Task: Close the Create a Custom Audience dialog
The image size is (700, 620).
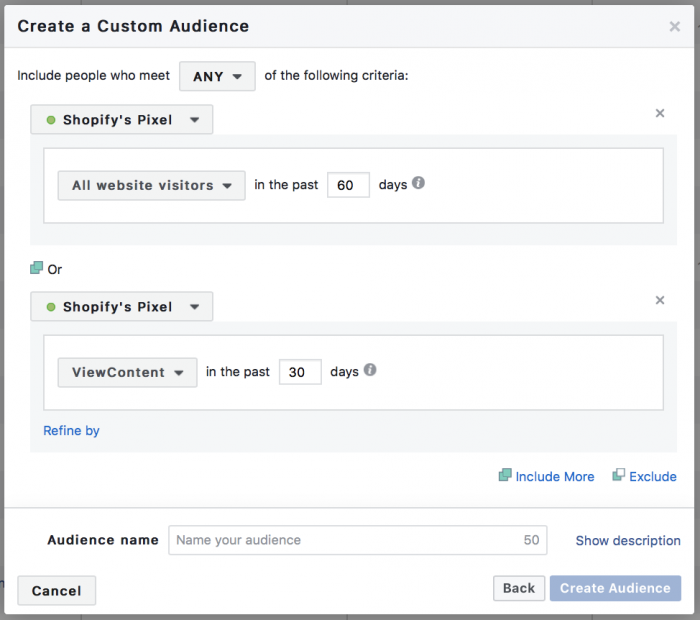Action: click(675, 27)
